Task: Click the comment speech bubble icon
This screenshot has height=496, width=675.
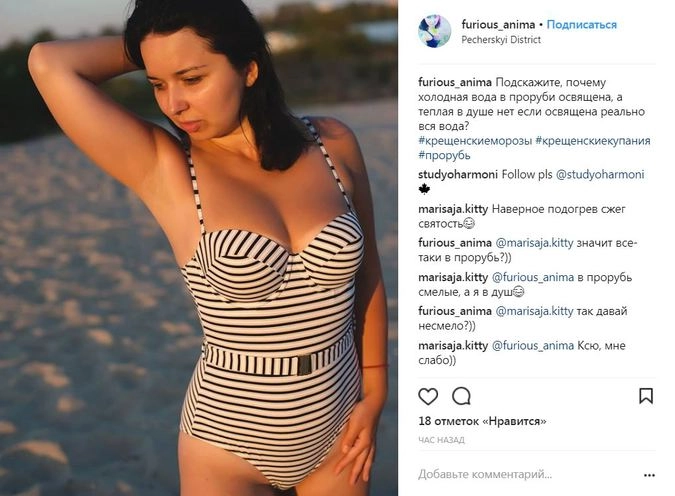Action: 461,396
